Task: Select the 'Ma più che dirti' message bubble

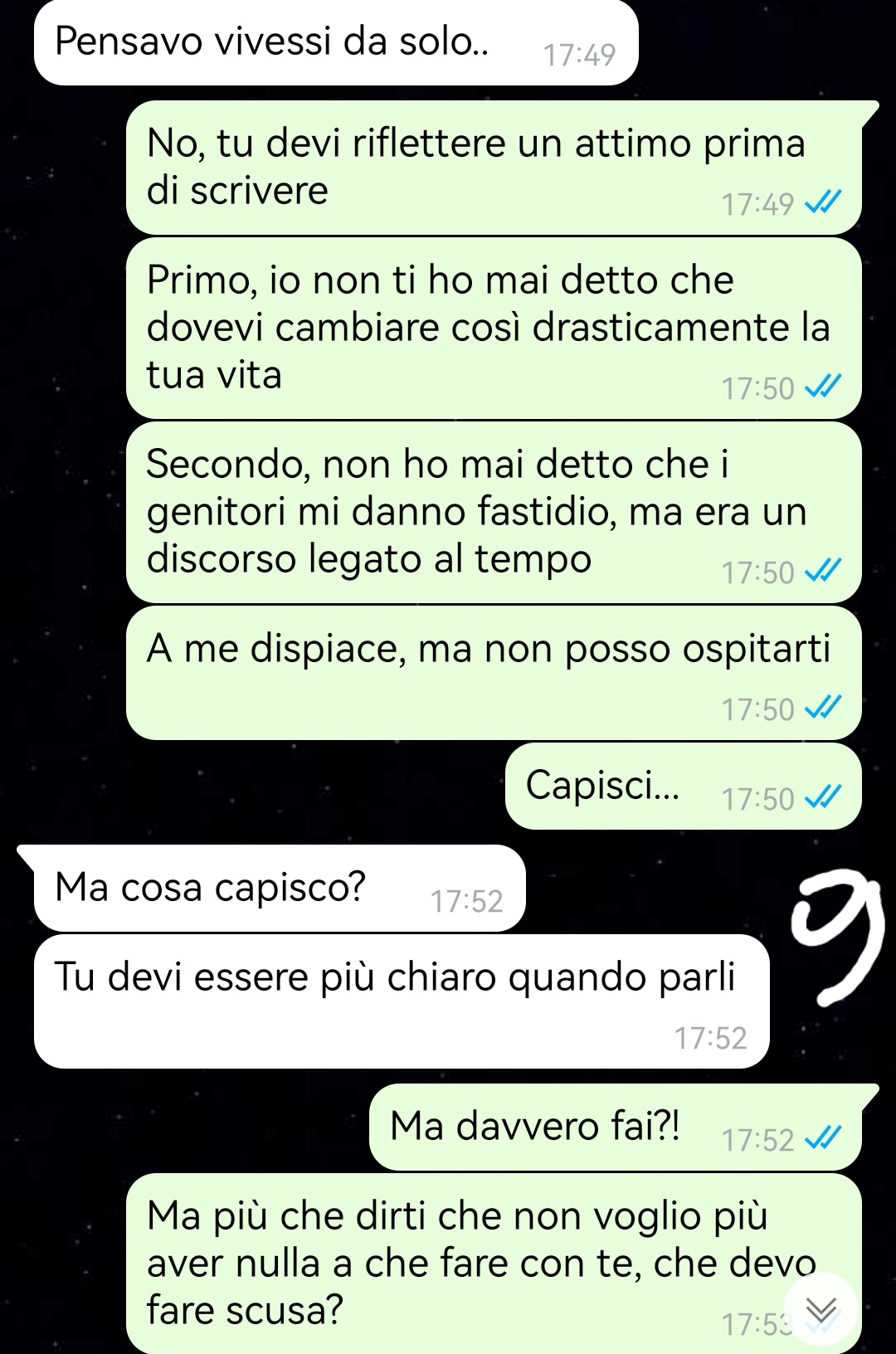Action: (x=494, y=1264)
